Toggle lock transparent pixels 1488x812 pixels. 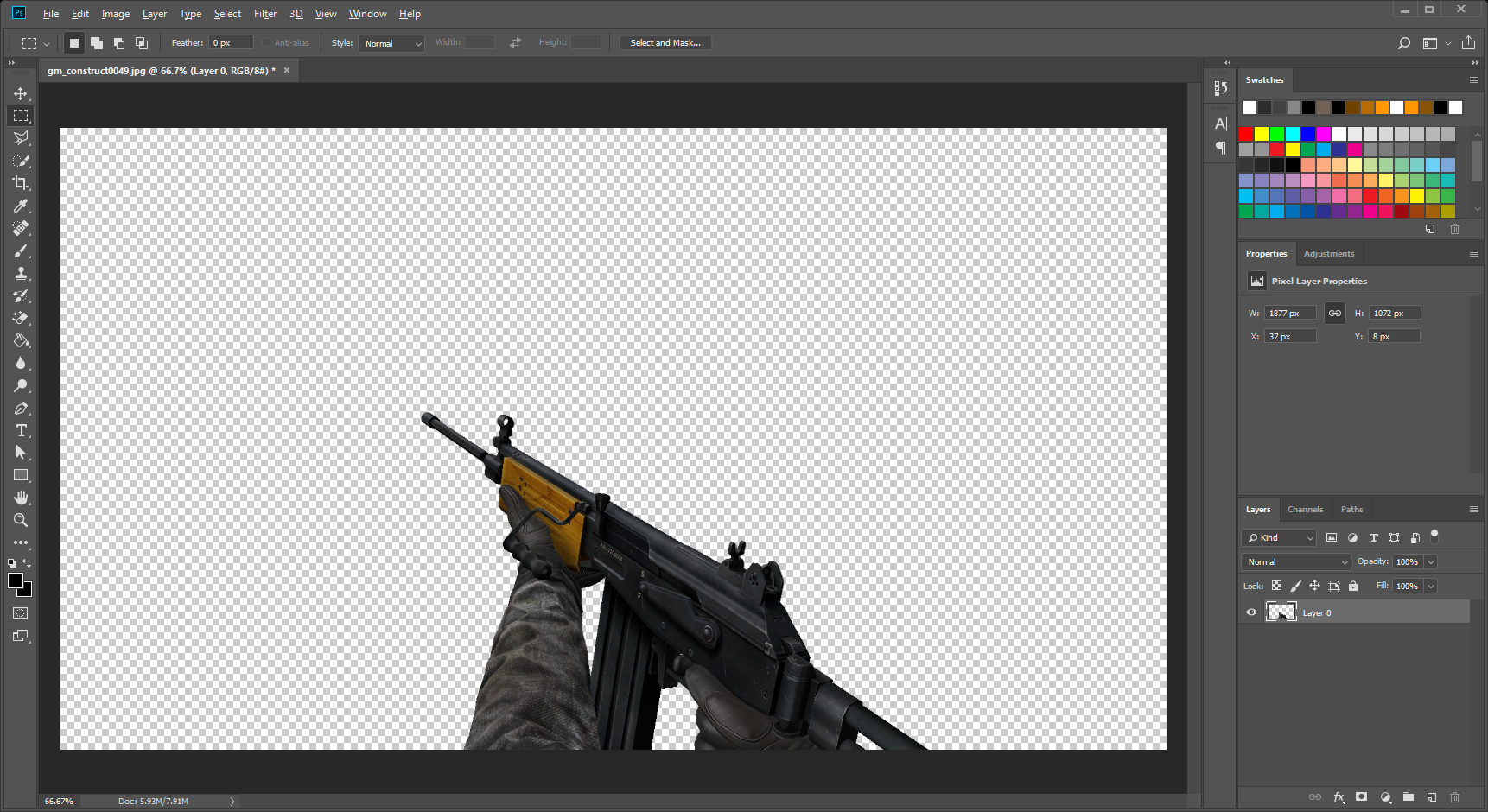[x=1276, y=586]
